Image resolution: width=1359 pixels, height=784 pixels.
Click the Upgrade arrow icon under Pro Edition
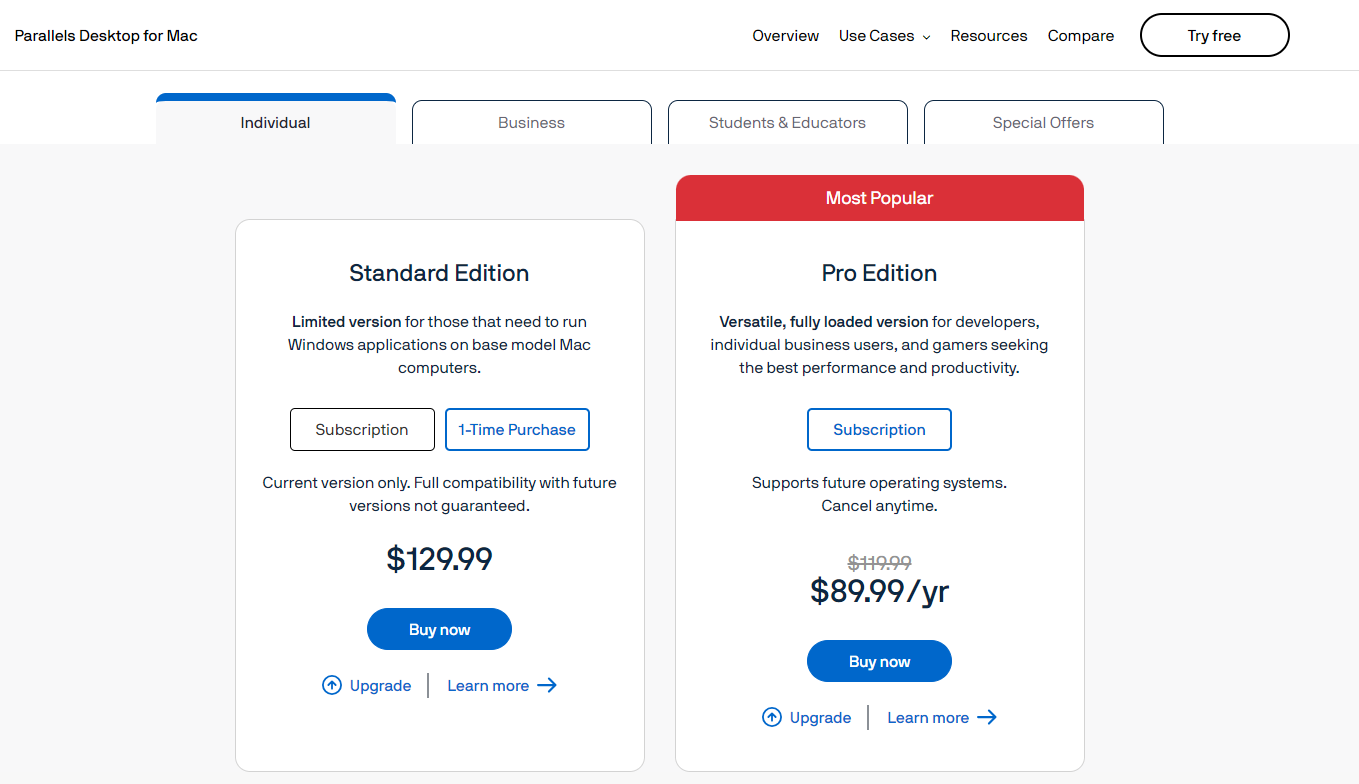771,717
